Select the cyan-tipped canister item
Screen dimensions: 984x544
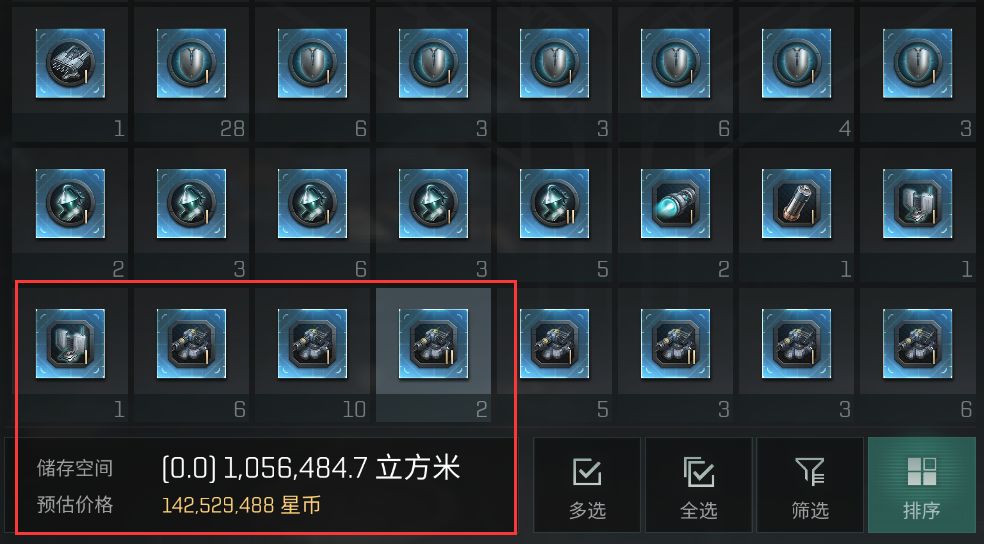click(676, 215)
